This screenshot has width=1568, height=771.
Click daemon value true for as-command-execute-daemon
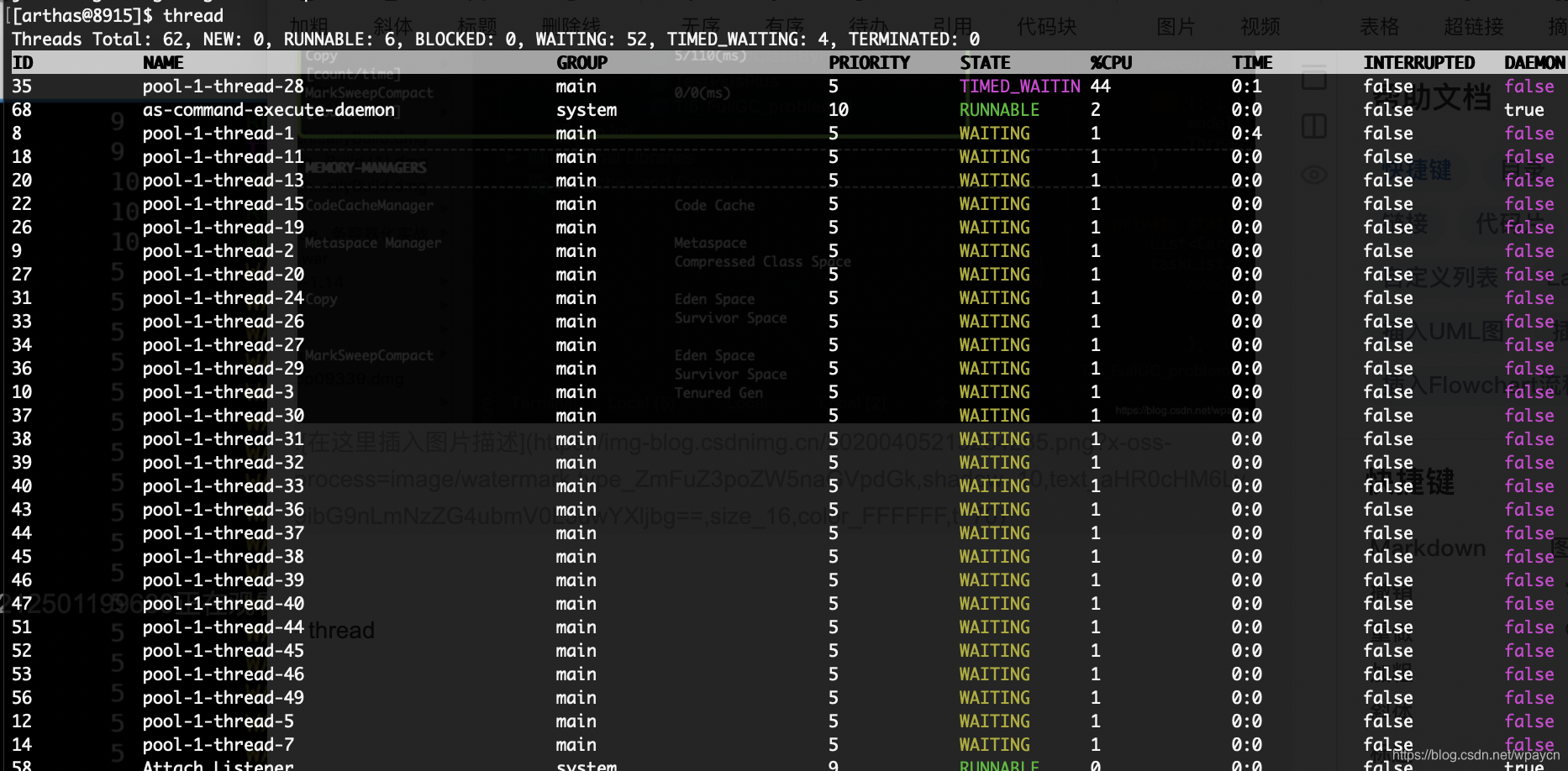pyautogui.click(x=1524, y=110)
